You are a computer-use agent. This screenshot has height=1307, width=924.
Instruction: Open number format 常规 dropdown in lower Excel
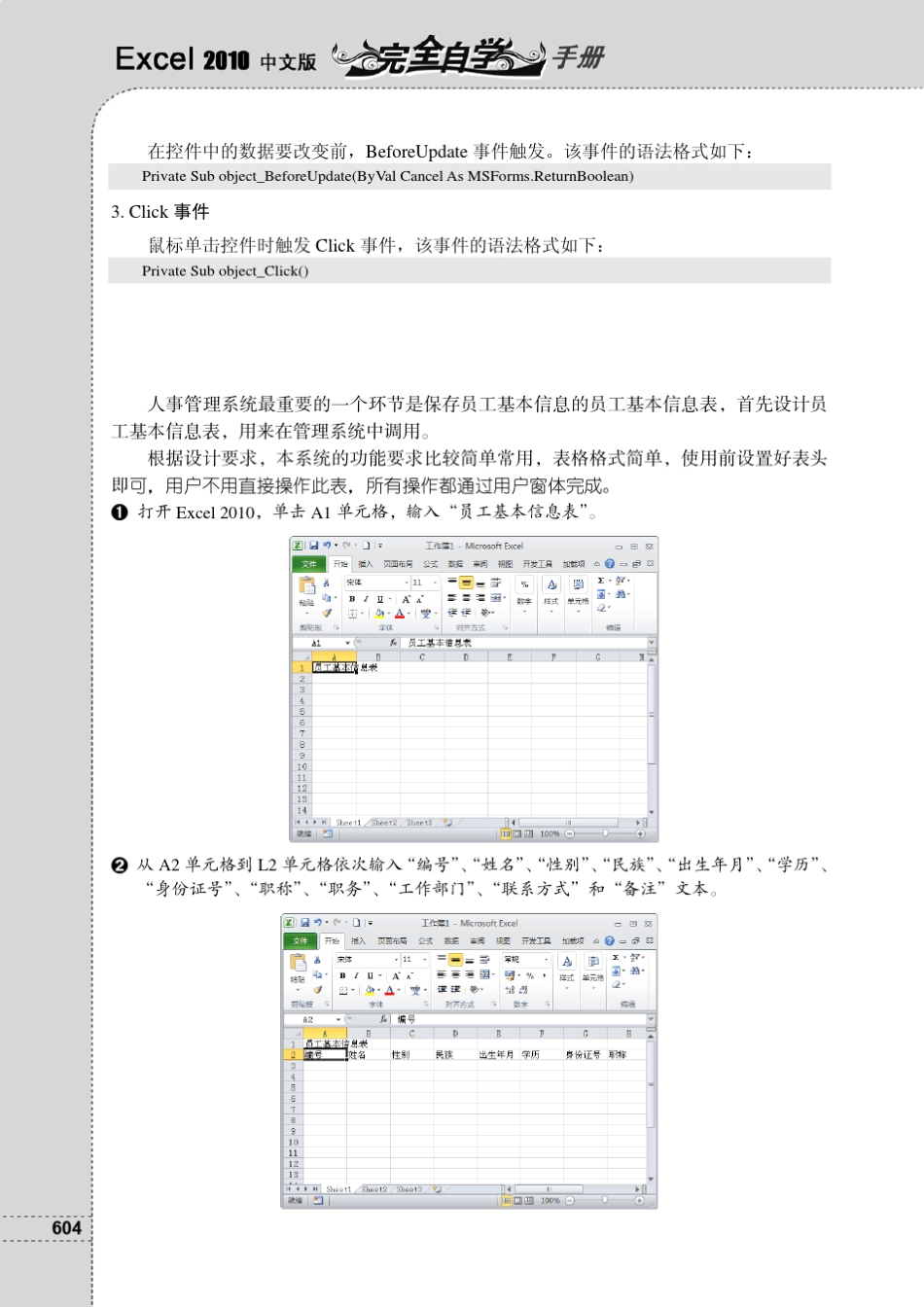pyautogui.click(x=526, y=960)
